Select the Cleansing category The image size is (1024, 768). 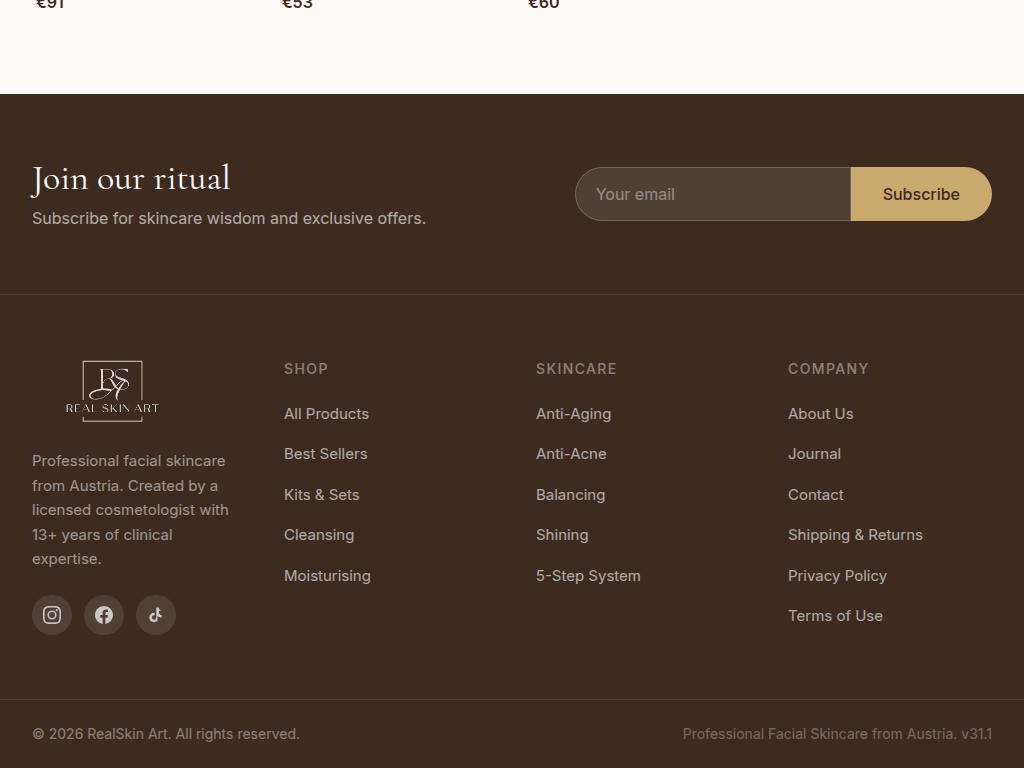pos(319,535)
